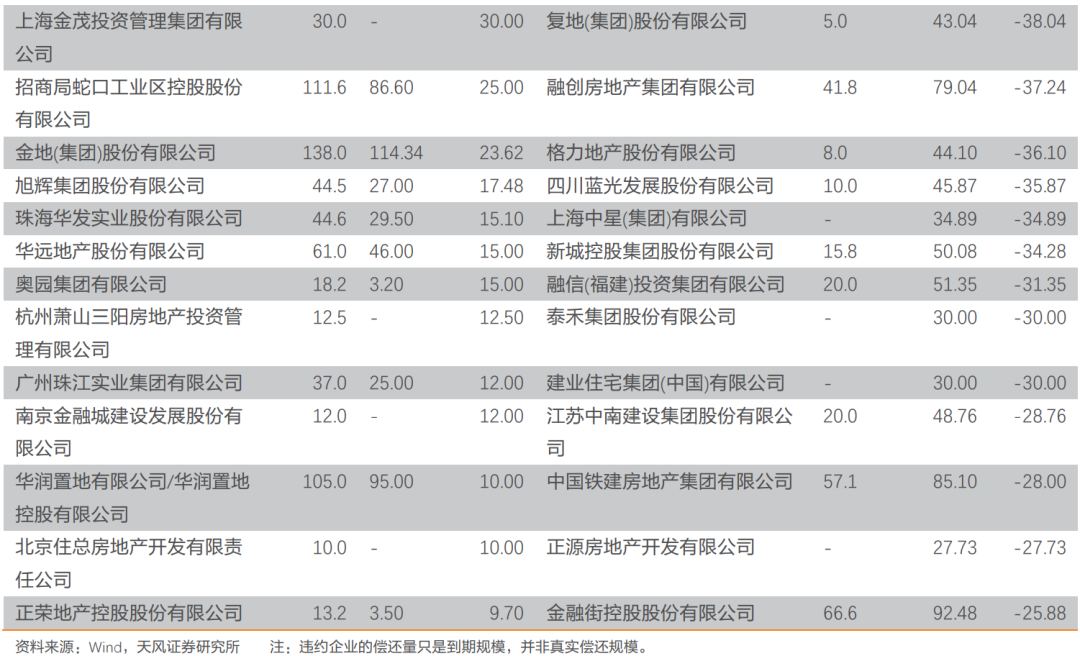Select value 50.08
The height and width of the screenshot is (656, 1080).
pos(955,252)
